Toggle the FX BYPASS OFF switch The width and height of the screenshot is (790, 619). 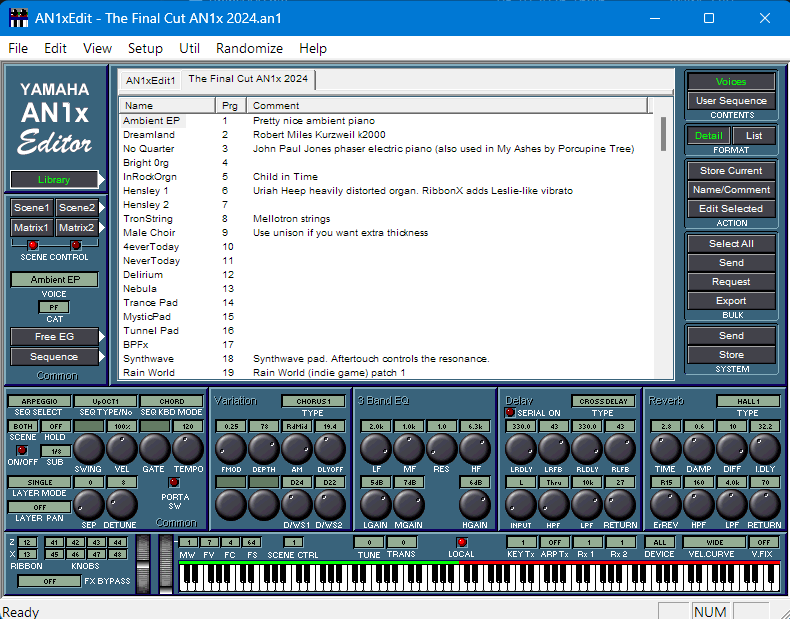coord(49,581)
